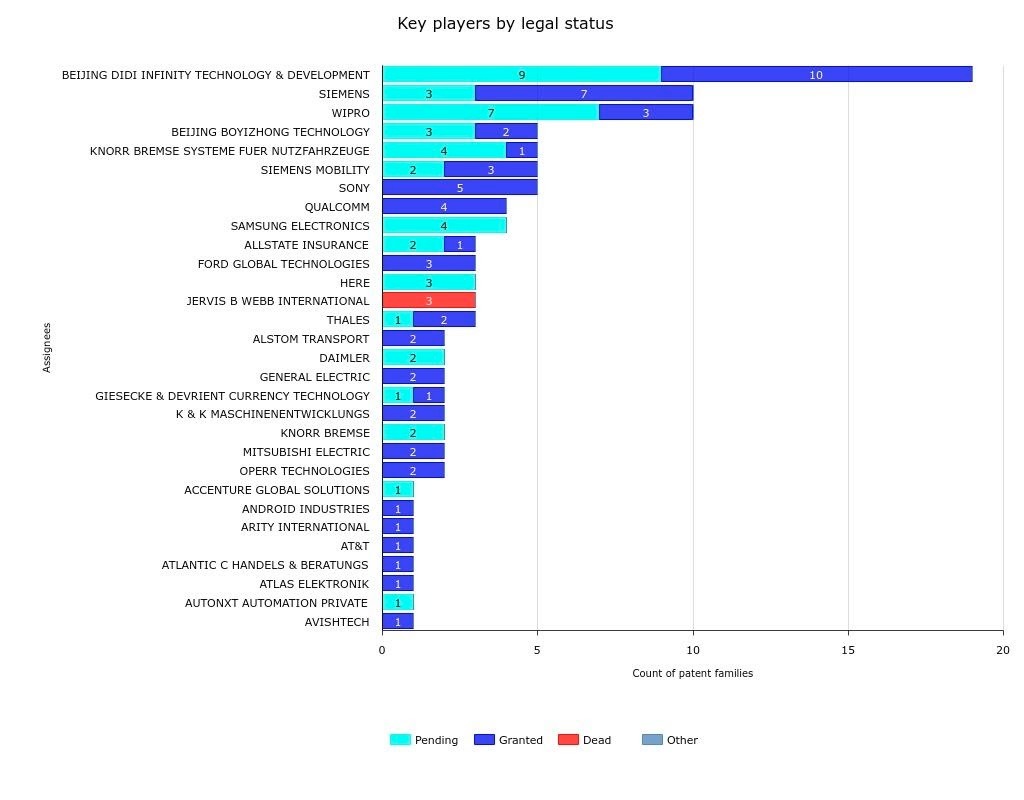Click the cyan Pending legend swatch
1024x800 pixels.
click(400, 739)
